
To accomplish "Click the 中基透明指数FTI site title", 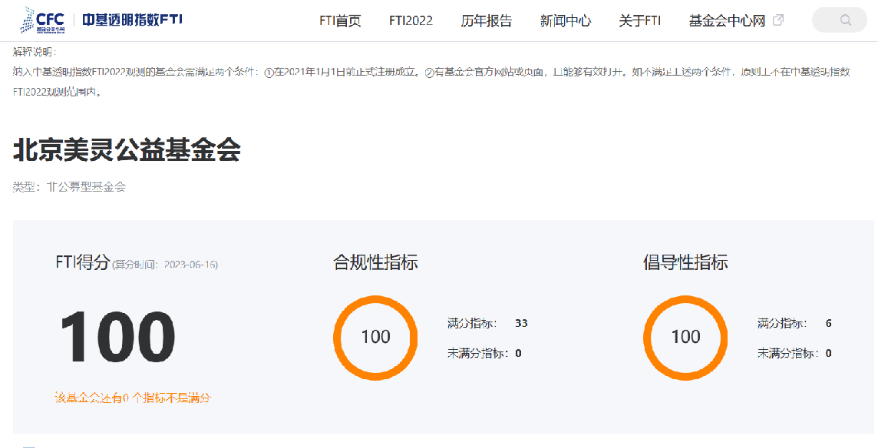I will (x=132, y=20).
